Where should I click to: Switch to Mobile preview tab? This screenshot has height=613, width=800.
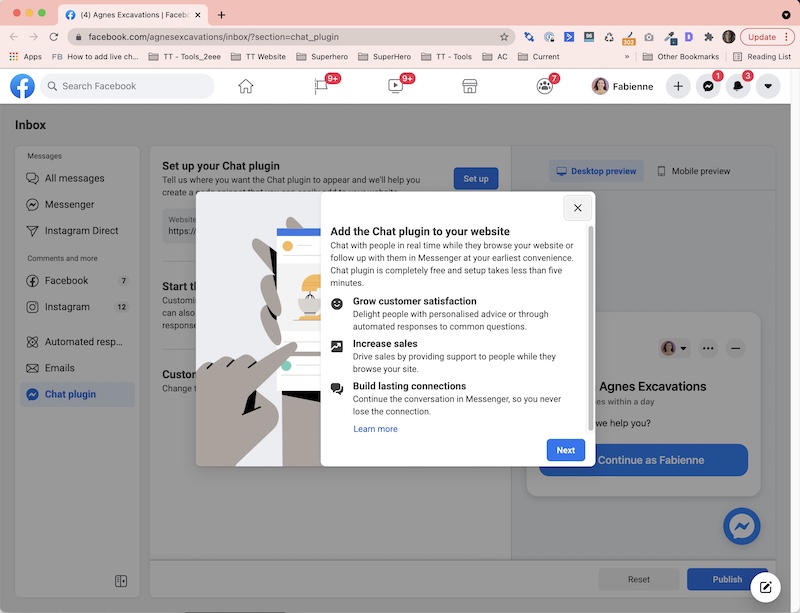pyautogui.click(x=693, y=171)
